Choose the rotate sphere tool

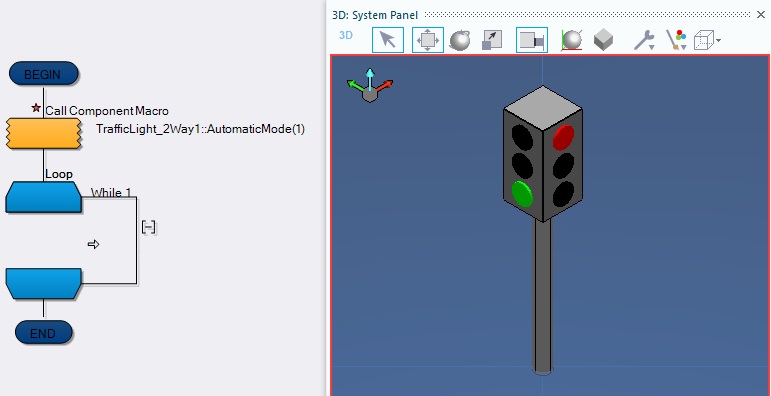[460, 40]
